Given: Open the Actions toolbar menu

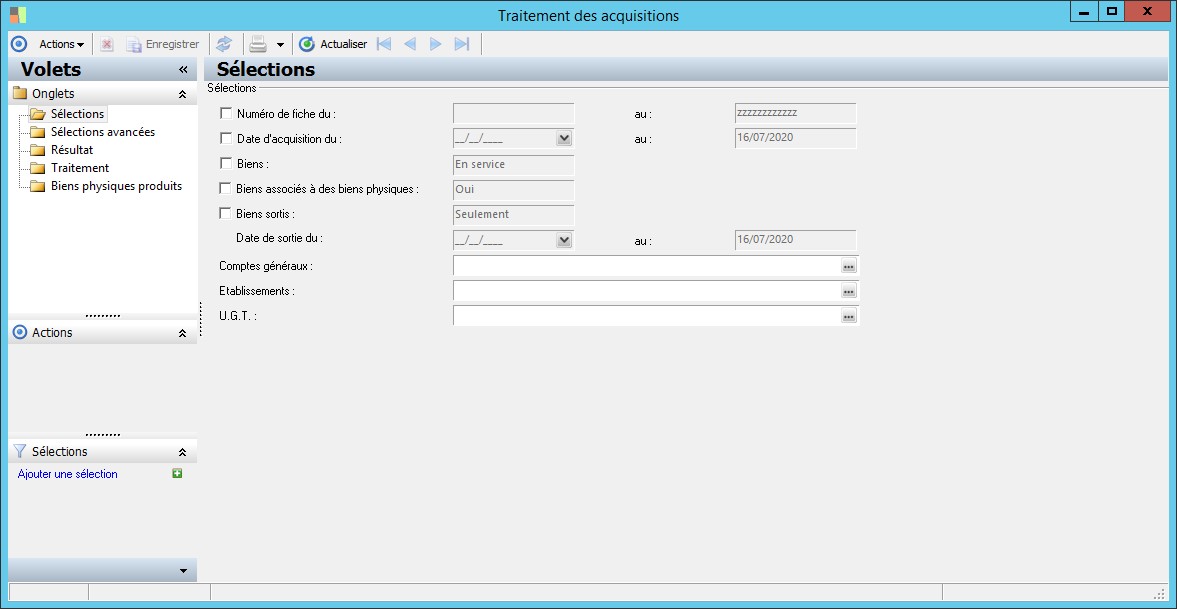Looking at the screenshot, I should [x=62, y=44].
